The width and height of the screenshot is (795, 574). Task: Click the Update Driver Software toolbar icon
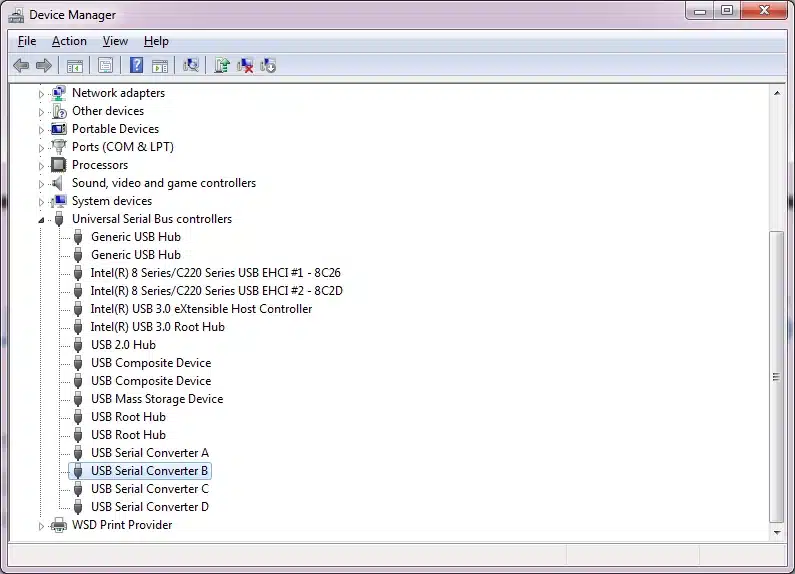point(222,65)
